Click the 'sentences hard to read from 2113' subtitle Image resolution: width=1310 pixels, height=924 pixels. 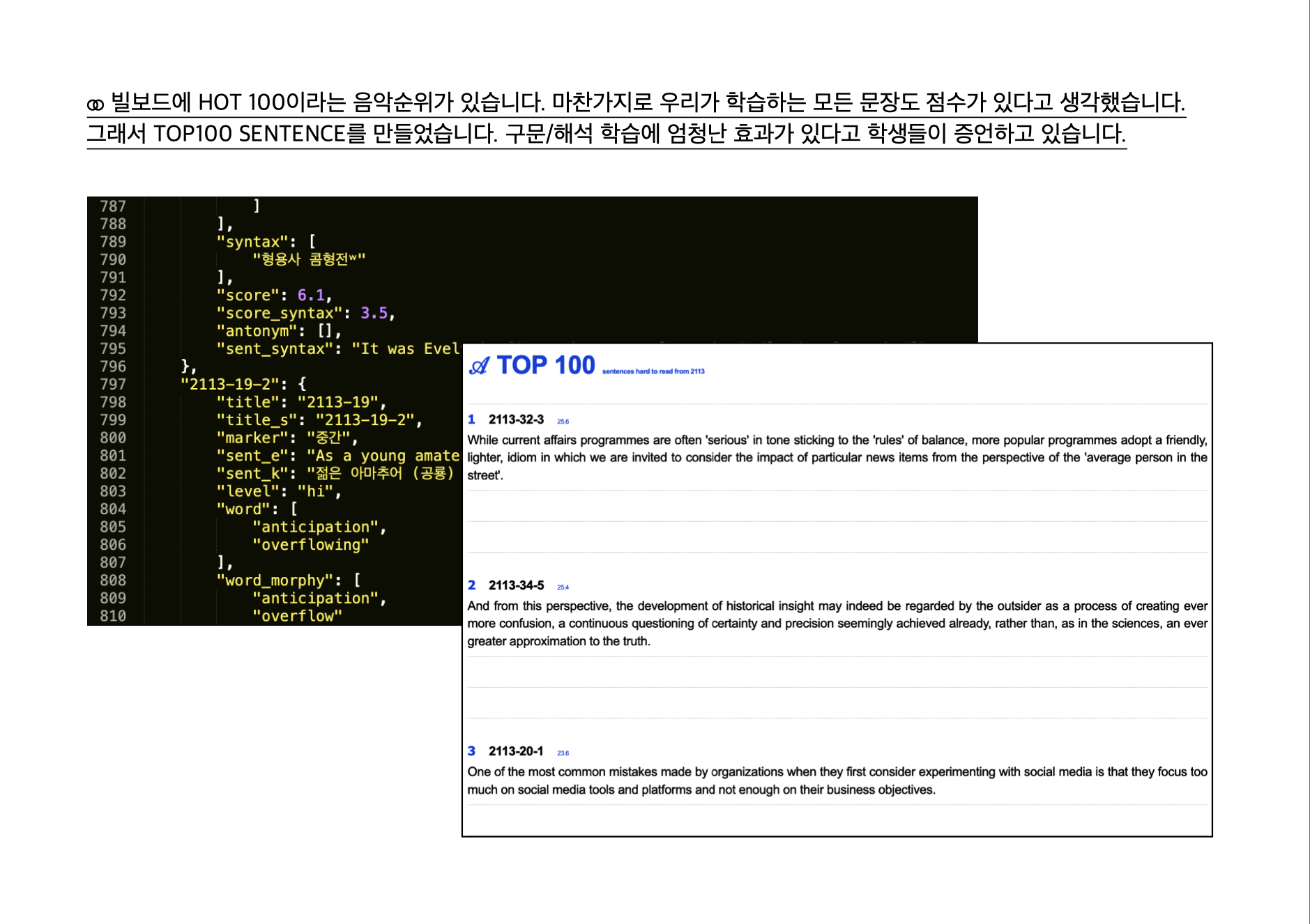tap(653, 371)
